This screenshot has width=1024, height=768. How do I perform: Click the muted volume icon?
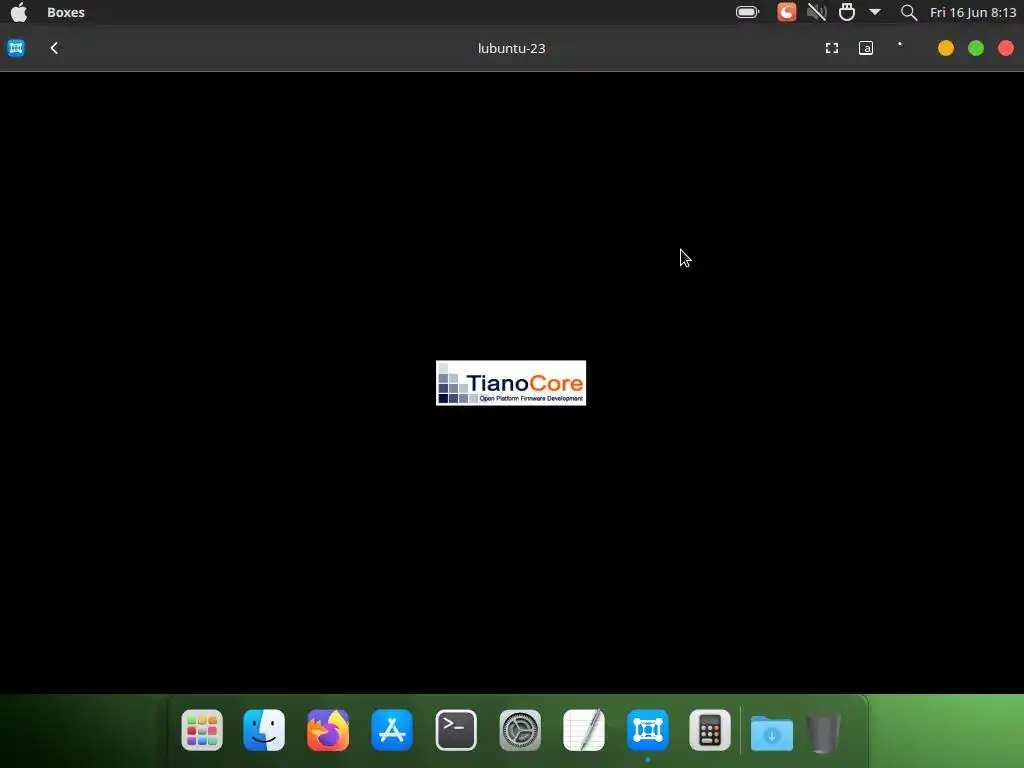[816, 12]
